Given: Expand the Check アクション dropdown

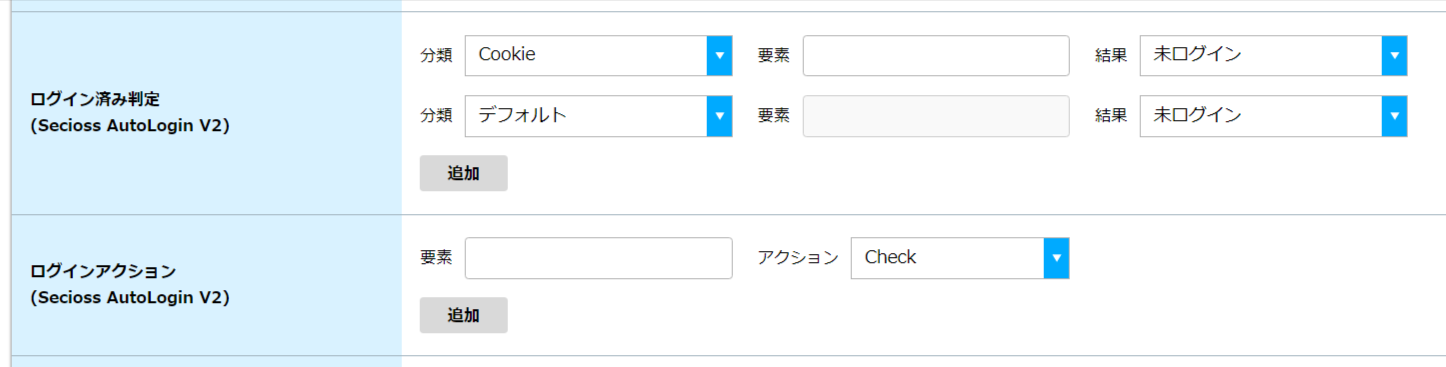Looking at the screenshot, I should (960, 258).
